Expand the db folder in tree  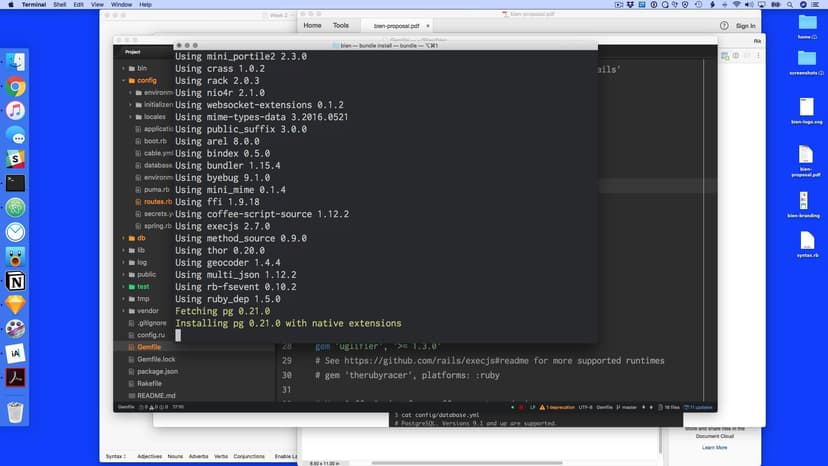click(141, 238)
